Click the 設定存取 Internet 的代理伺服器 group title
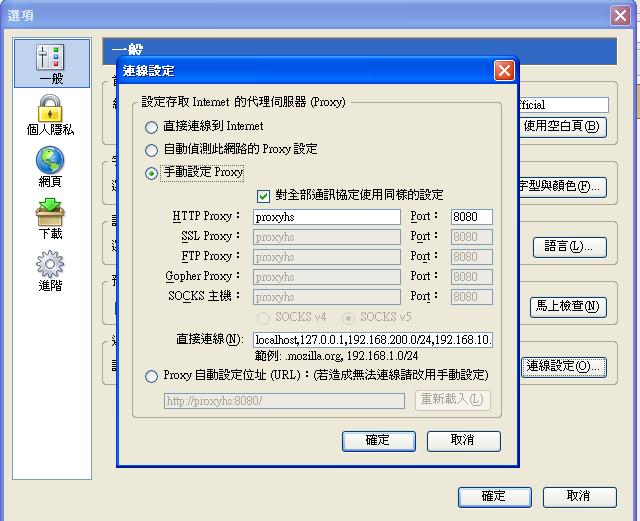Image resolution: width=640 pixels, height=521 pixels. point(243,102)
